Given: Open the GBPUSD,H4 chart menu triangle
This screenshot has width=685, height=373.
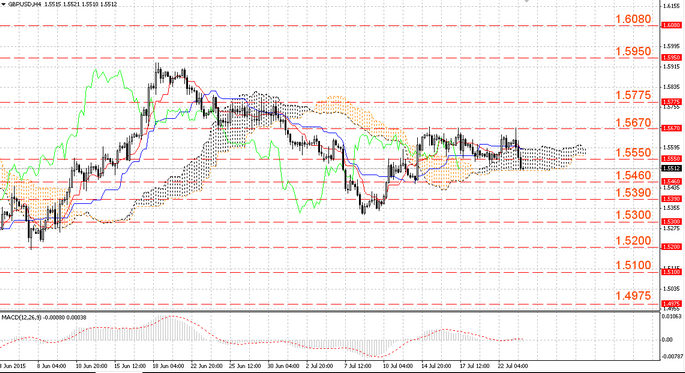Looking at the screenshot, I should pos(3,4).
